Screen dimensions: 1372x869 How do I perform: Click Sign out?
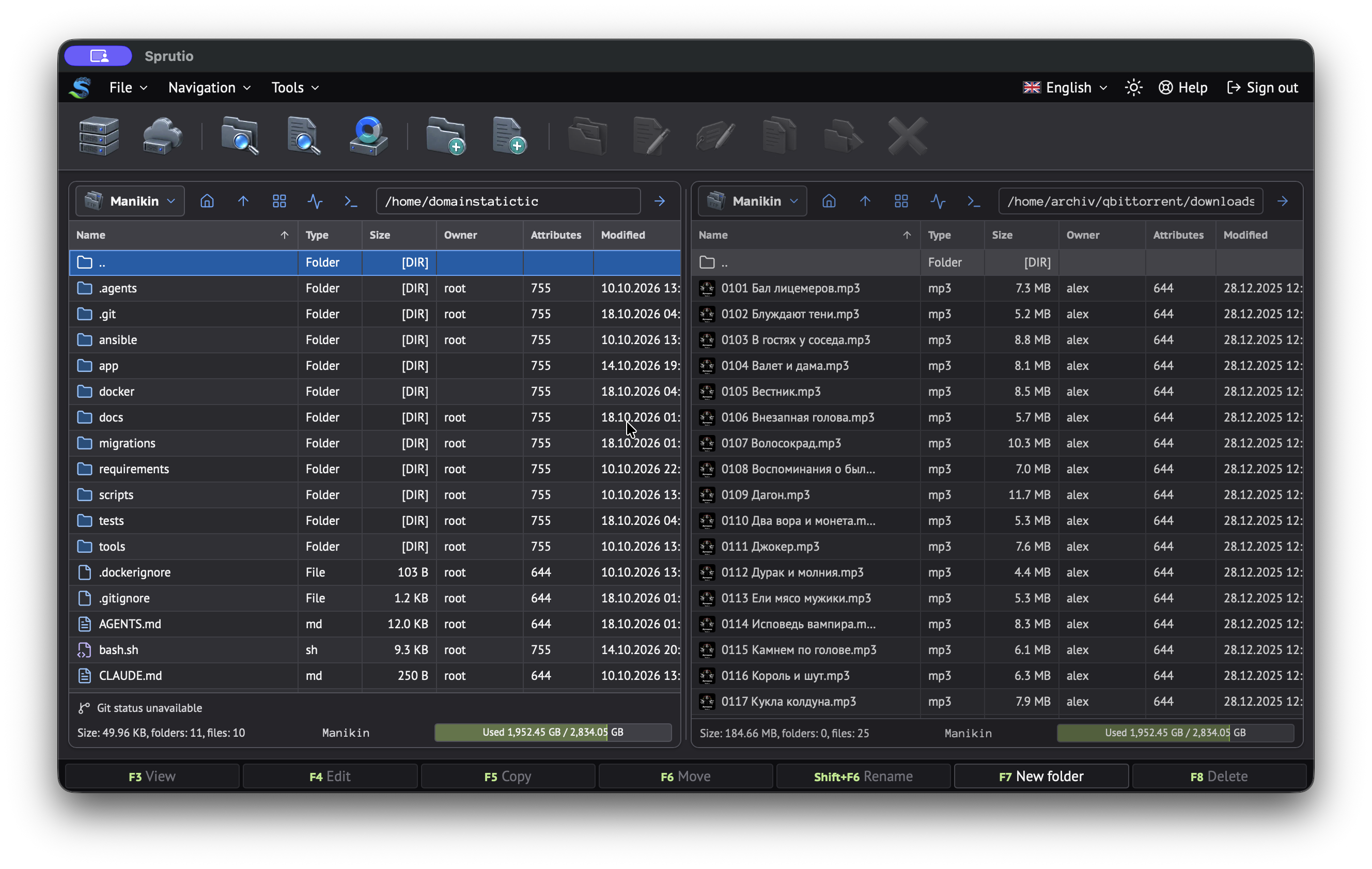1262,87
